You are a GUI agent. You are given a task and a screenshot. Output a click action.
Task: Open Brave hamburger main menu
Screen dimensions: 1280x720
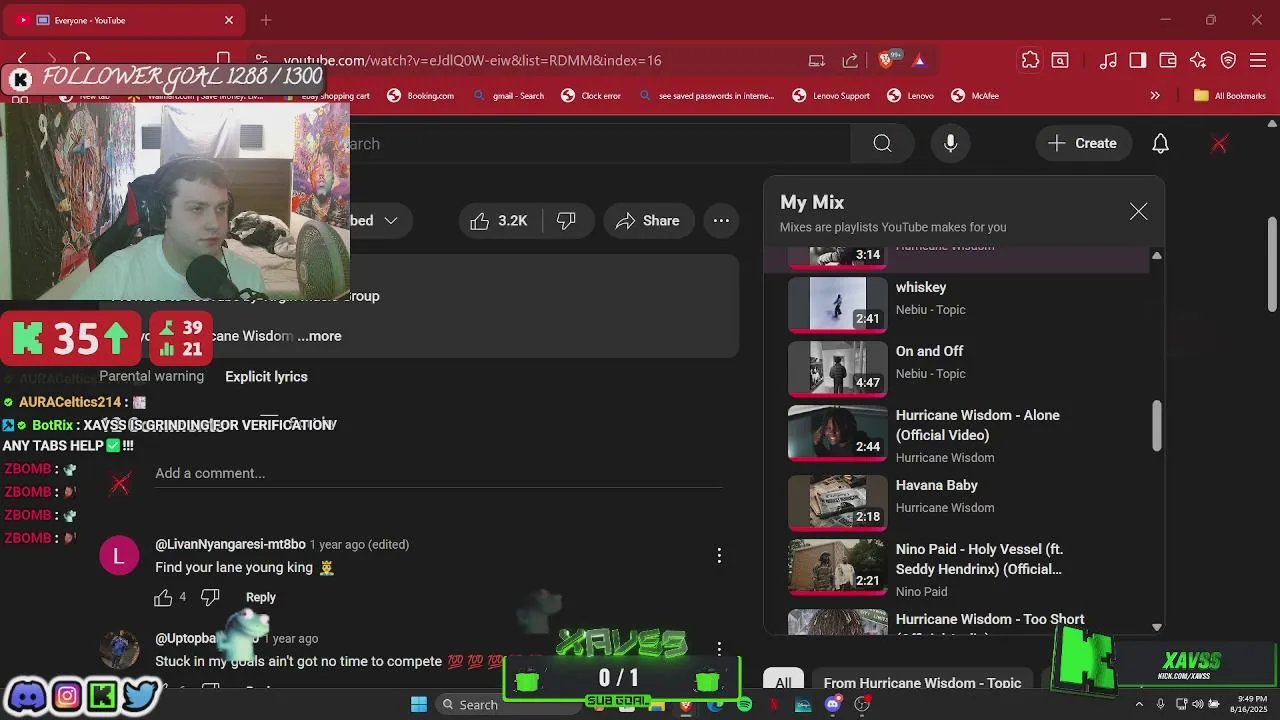click(1259, 60)
